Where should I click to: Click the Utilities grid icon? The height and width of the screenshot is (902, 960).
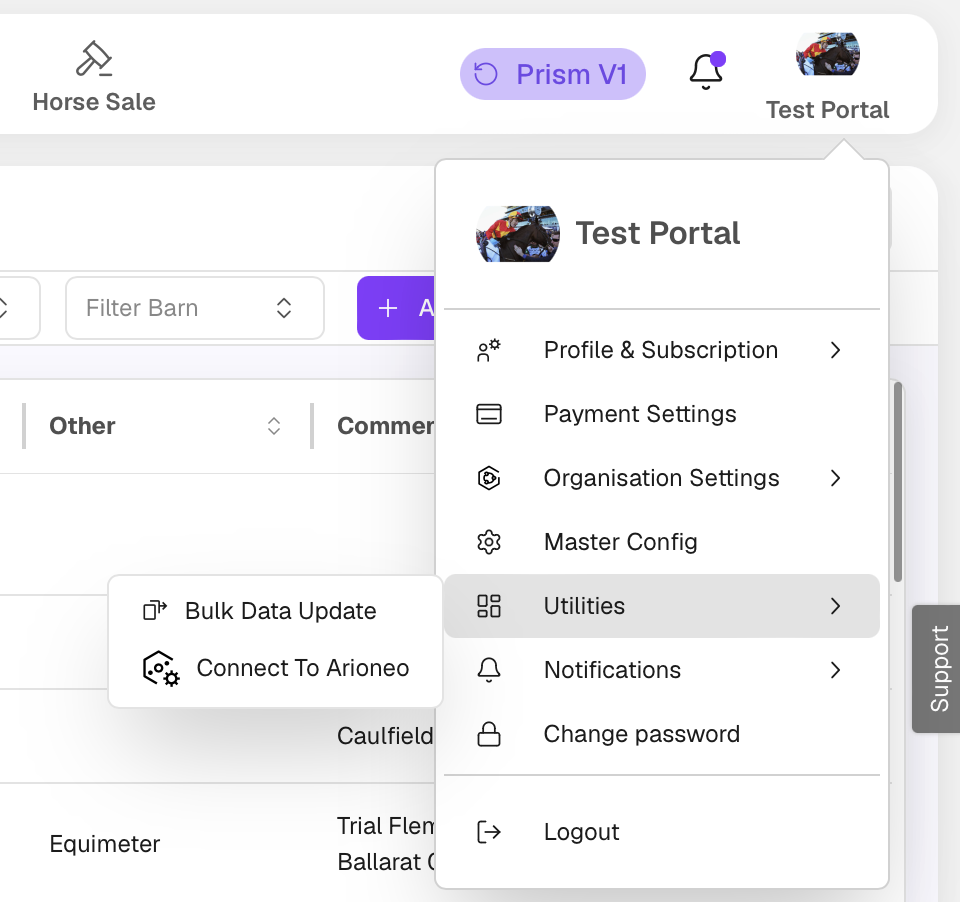click(x=489, y=606)
